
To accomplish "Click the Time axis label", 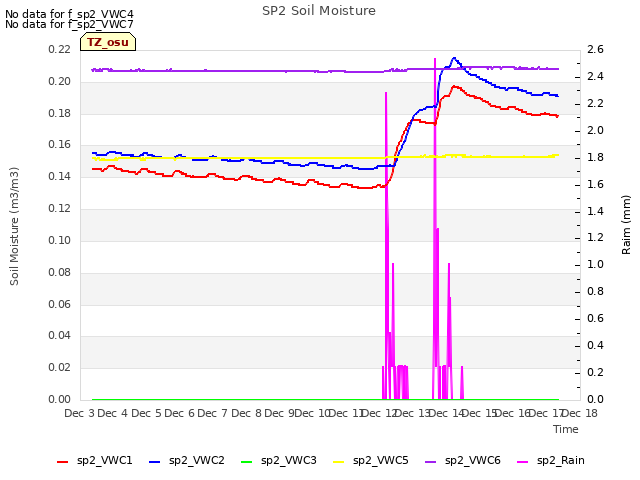I will (566, 429).
